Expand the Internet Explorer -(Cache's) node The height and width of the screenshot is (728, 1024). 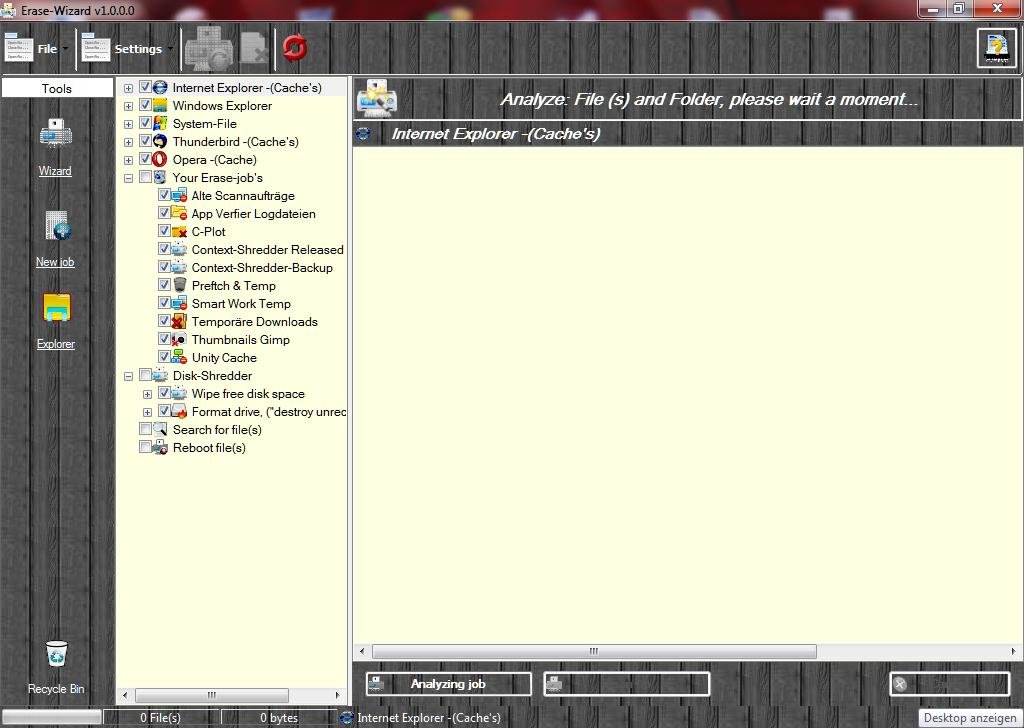click(x=129, y=88)
